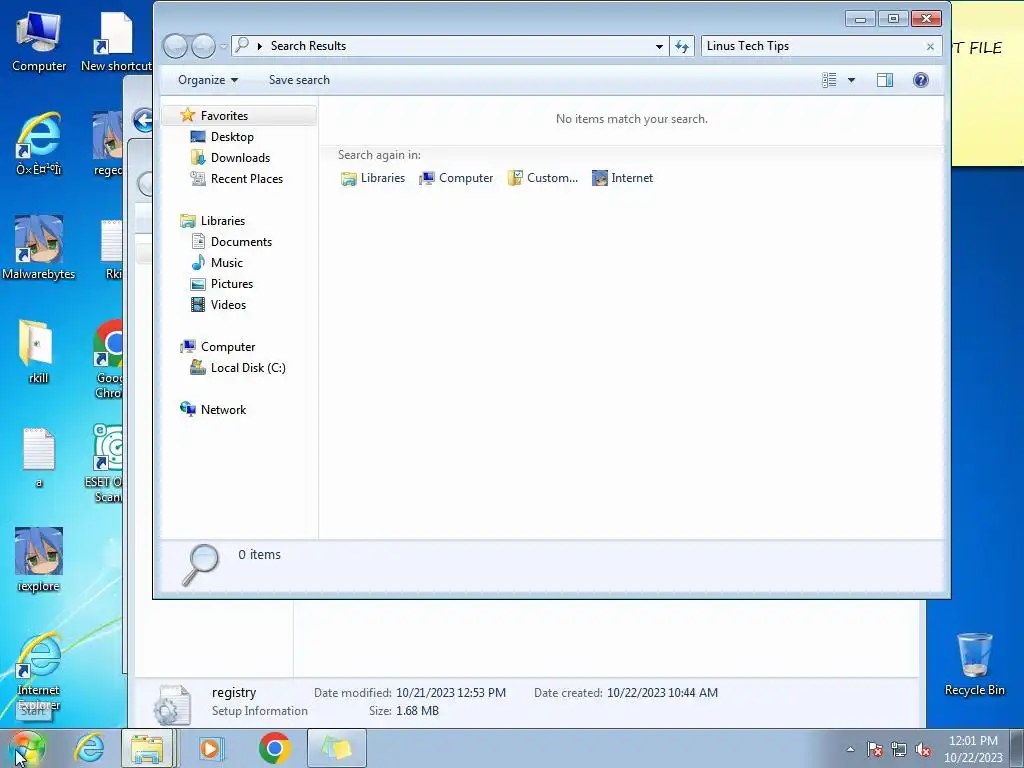1024x768 pixels.
Task: Click the magnifier icon in details pane
Action: pos(200,565)
